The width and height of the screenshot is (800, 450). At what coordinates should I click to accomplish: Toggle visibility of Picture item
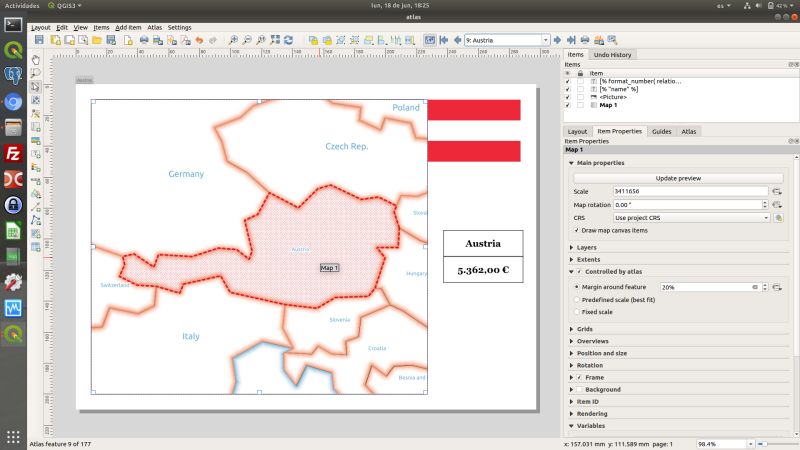pos(567,97)
